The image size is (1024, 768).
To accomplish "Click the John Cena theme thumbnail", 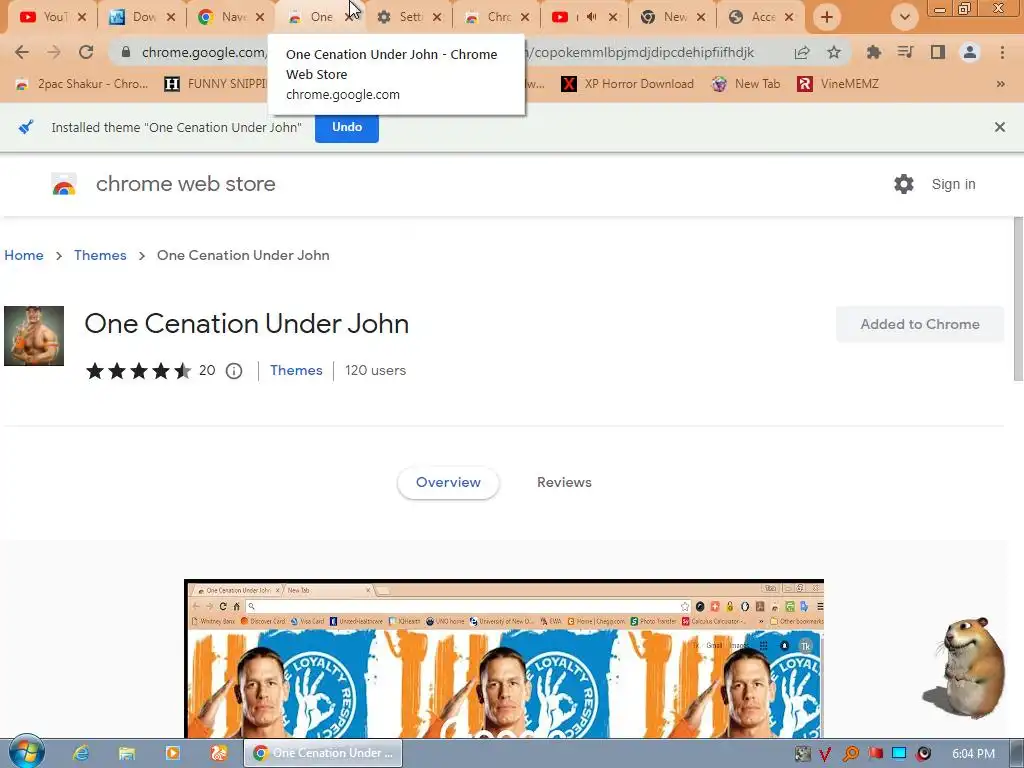I will 34,336.
